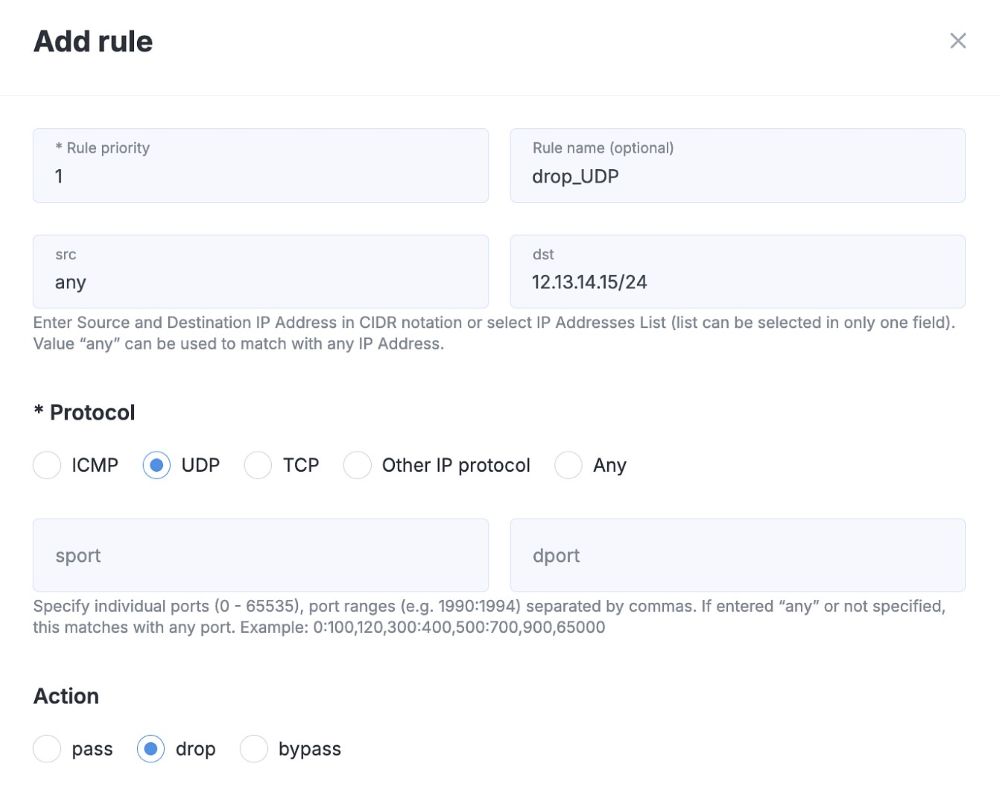Choose the UDP protocol option
1000x805 pixels.
coord(157,465)
